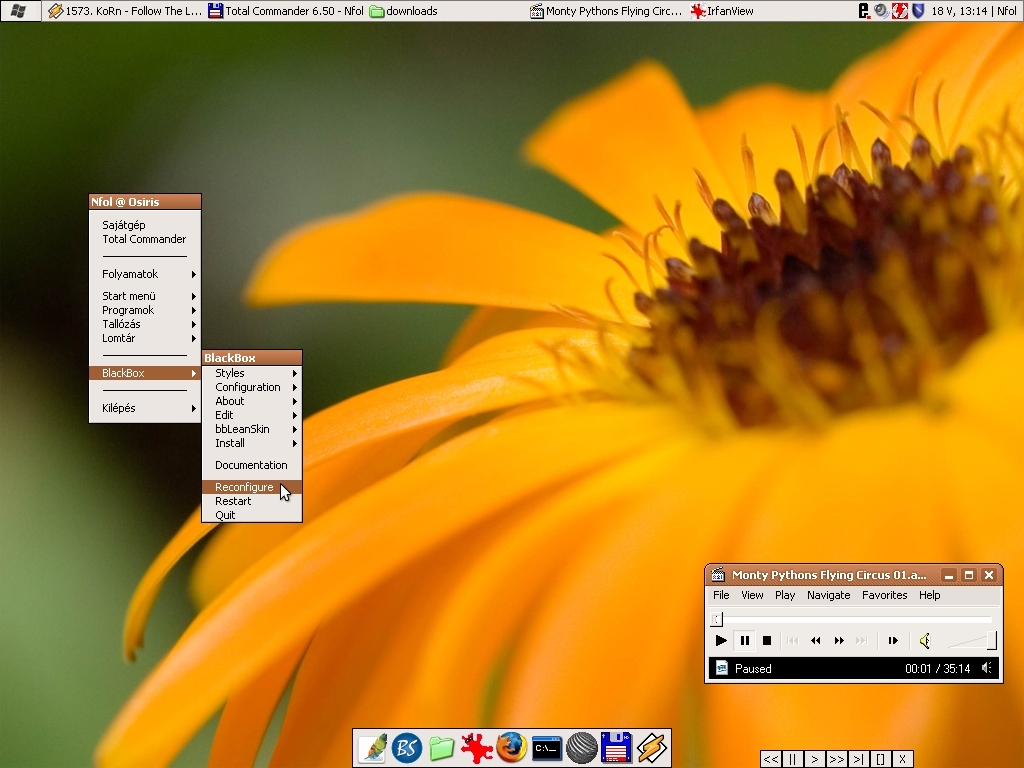Adjust the media player volume slider
The height and width of the screenshot is (768, 1024).
(x=970, y=641)
